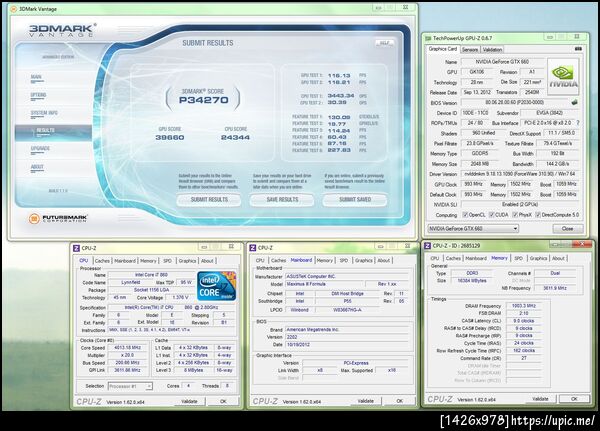Open CPU tab in the CPU-Z ID 2685129 window
The width and height of the screenshot is (600, 431).
pos(435,258)
